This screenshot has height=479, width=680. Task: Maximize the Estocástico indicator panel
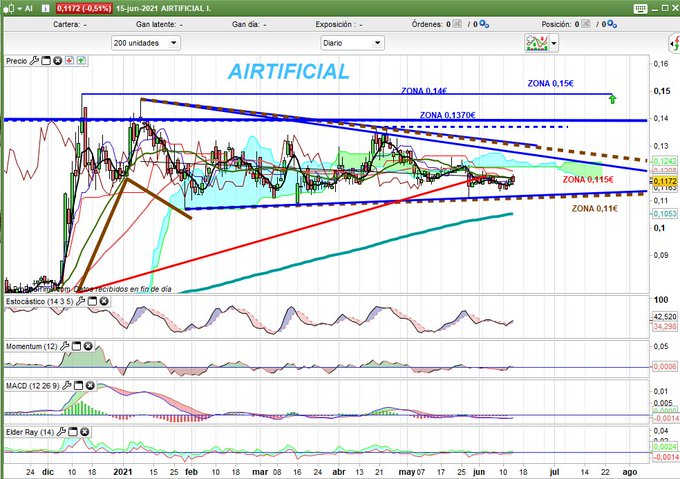pyautogui.click(x=92, y=301)
